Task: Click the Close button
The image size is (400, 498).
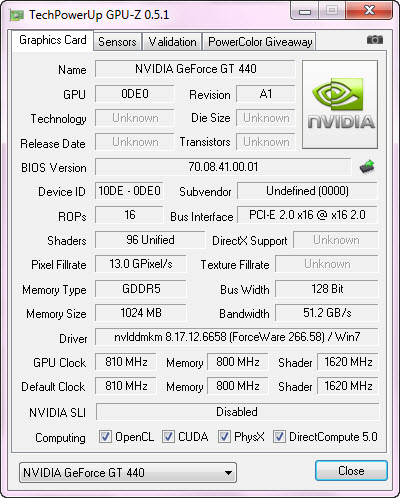Action: pyautogui.click(x=351, y=471)
